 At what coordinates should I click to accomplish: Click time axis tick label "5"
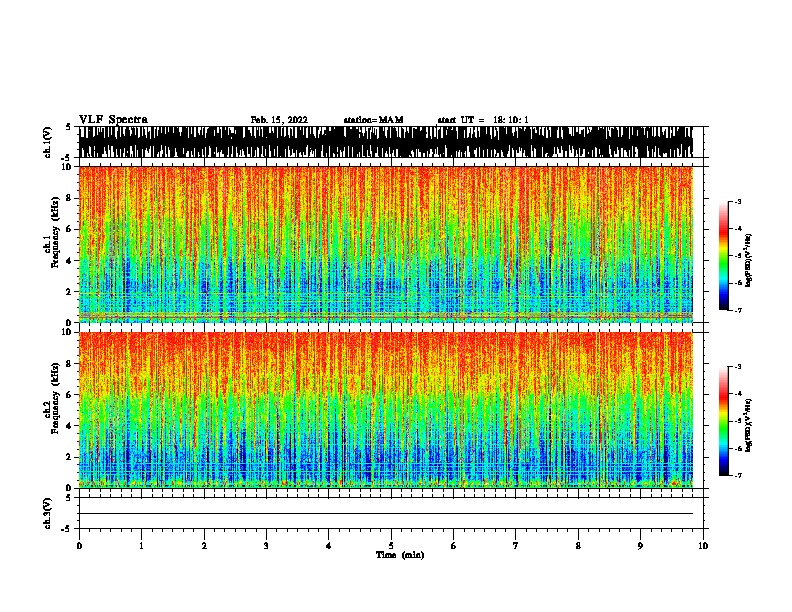pyautogui.click(x=391, y=546)
